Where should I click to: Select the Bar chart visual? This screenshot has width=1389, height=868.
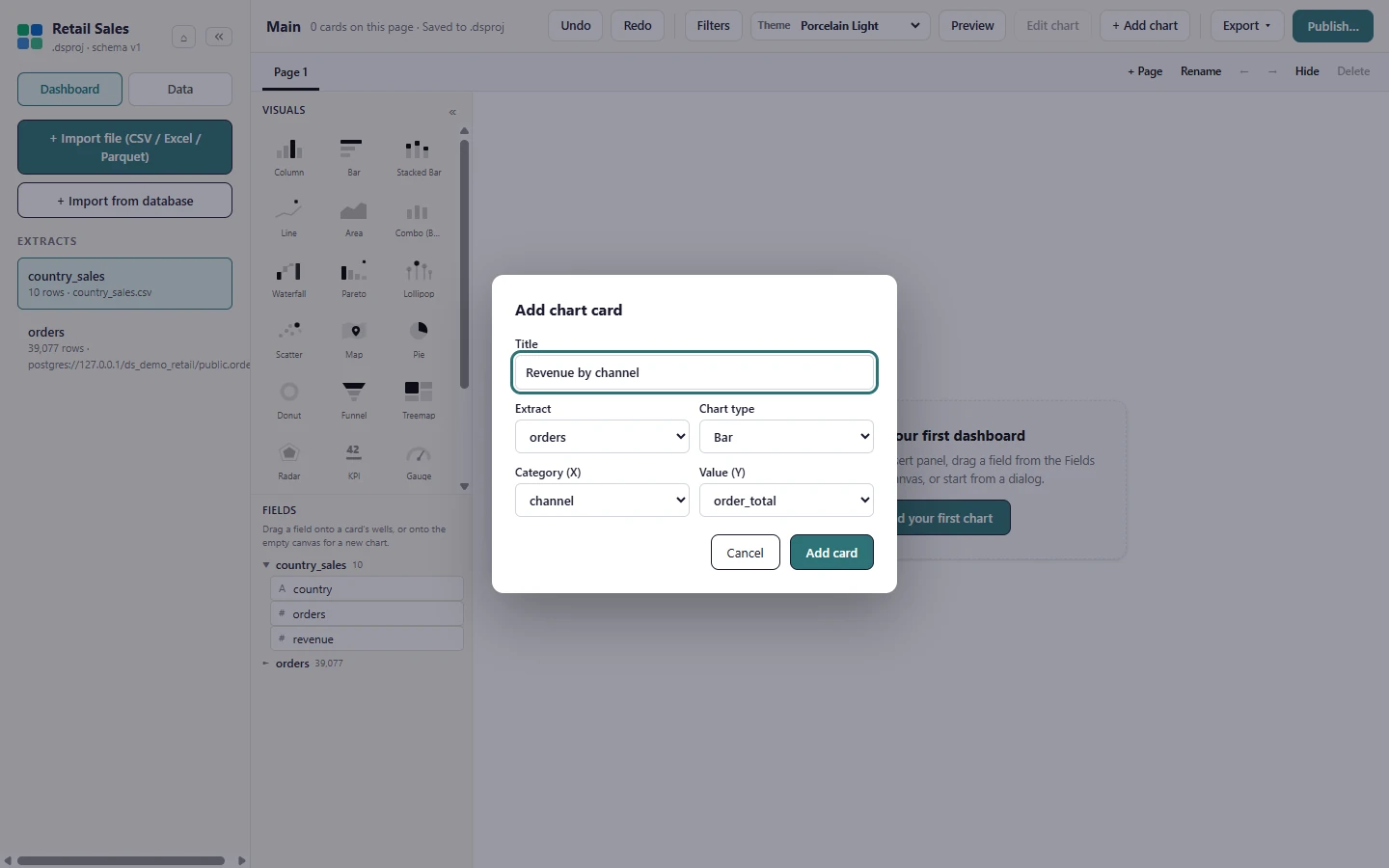pos(354,157)
